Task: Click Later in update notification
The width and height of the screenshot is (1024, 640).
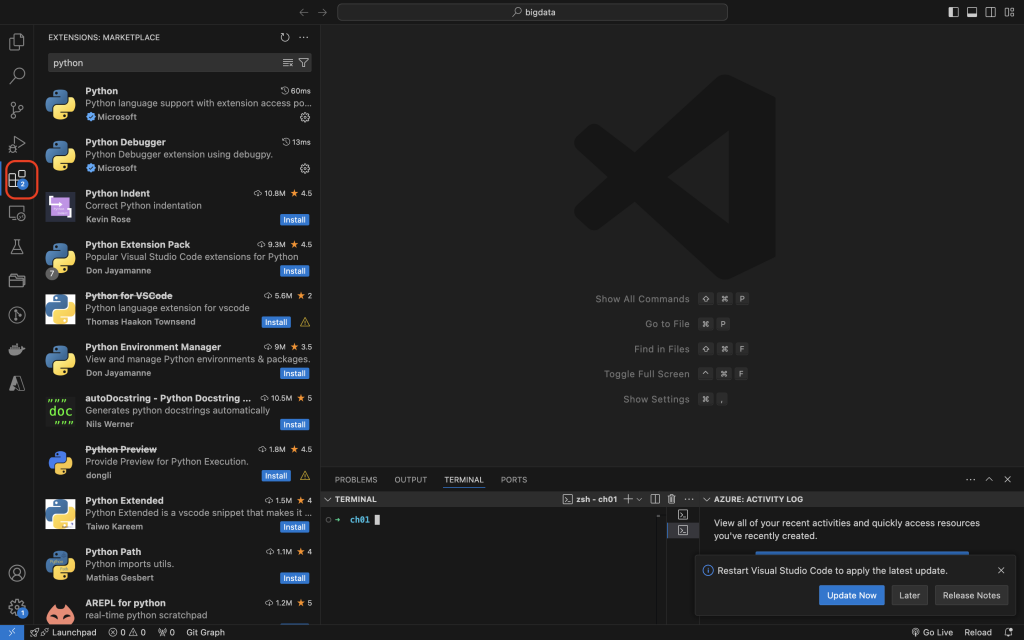Action: [x=909, y=595]
